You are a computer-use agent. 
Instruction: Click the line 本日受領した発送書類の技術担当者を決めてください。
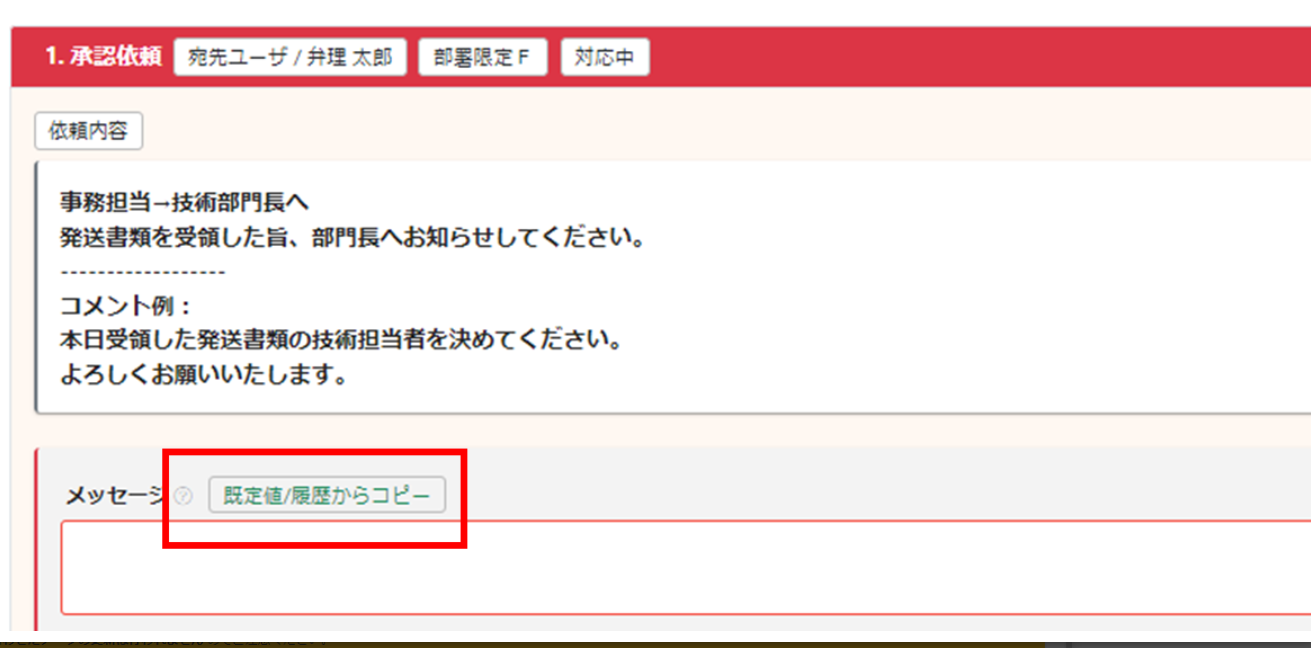(x=342, y=342)
